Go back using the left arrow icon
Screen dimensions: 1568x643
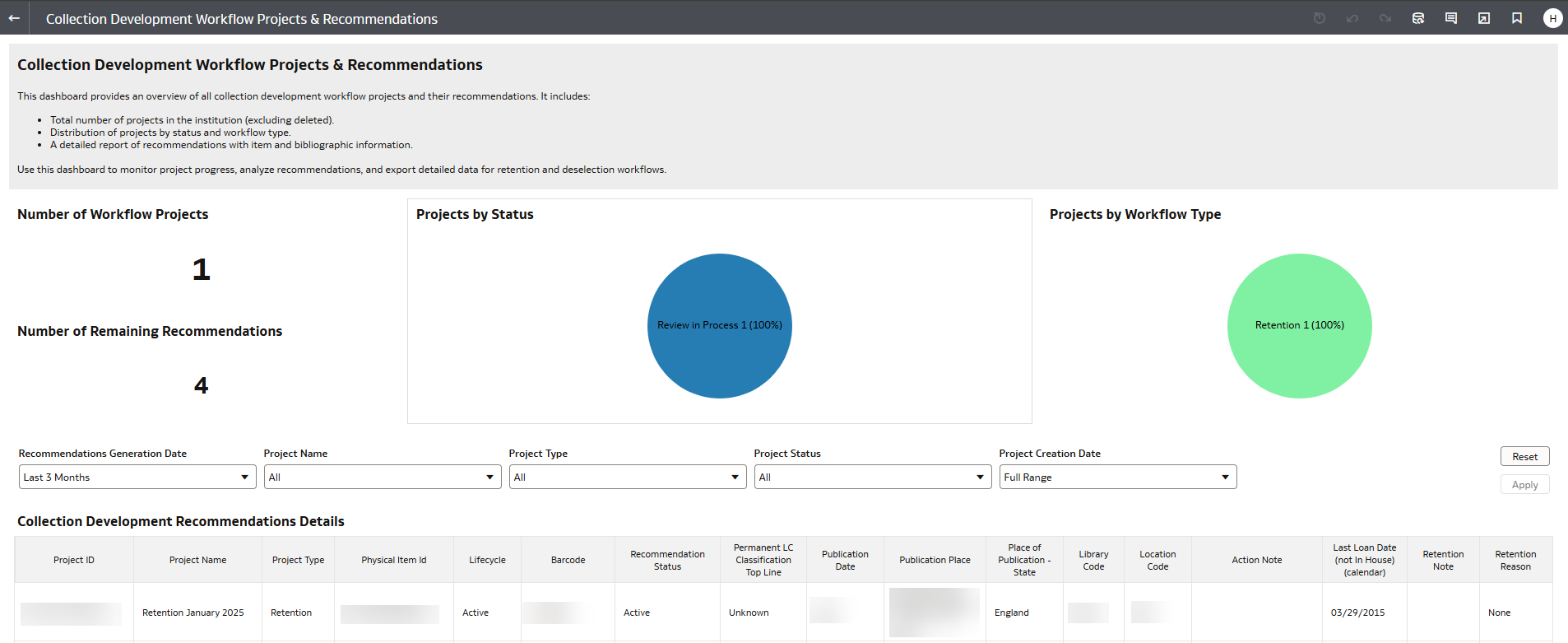click(14, 18)
